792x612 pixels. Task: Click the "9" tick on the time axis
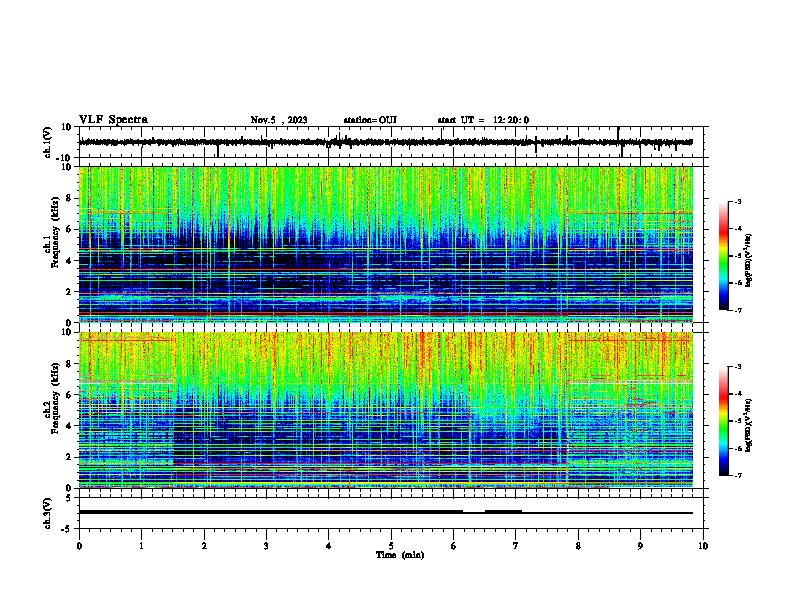640,546
